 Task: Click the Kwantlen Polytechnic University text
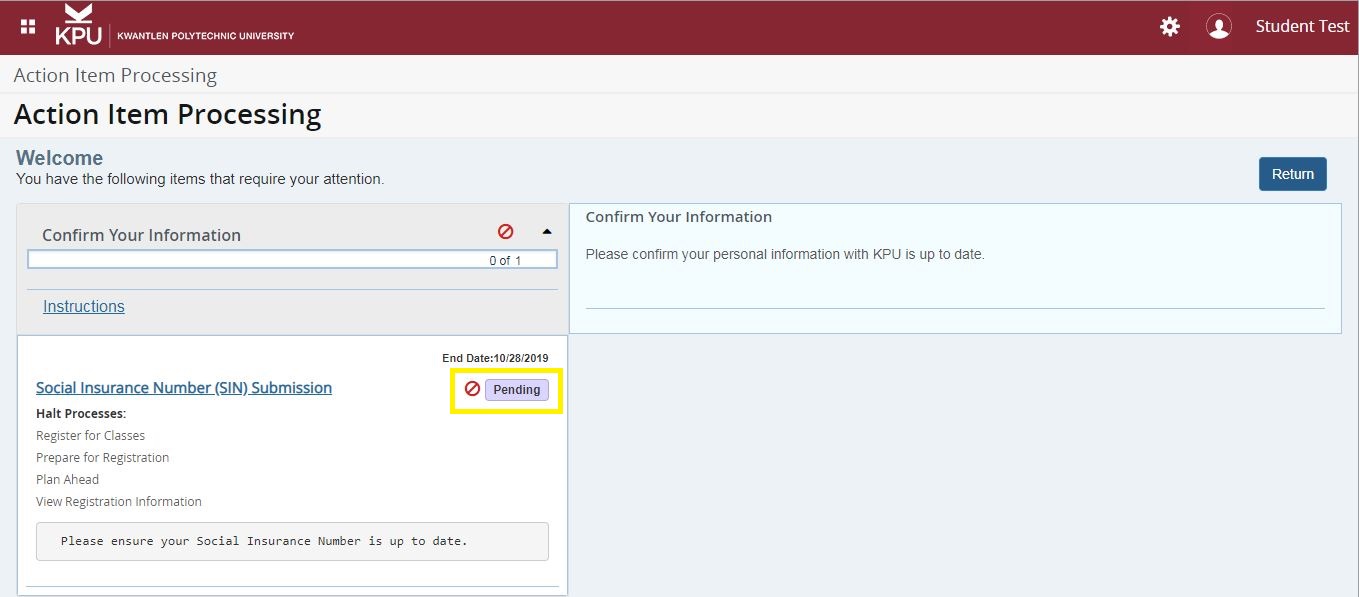point(205,36)
